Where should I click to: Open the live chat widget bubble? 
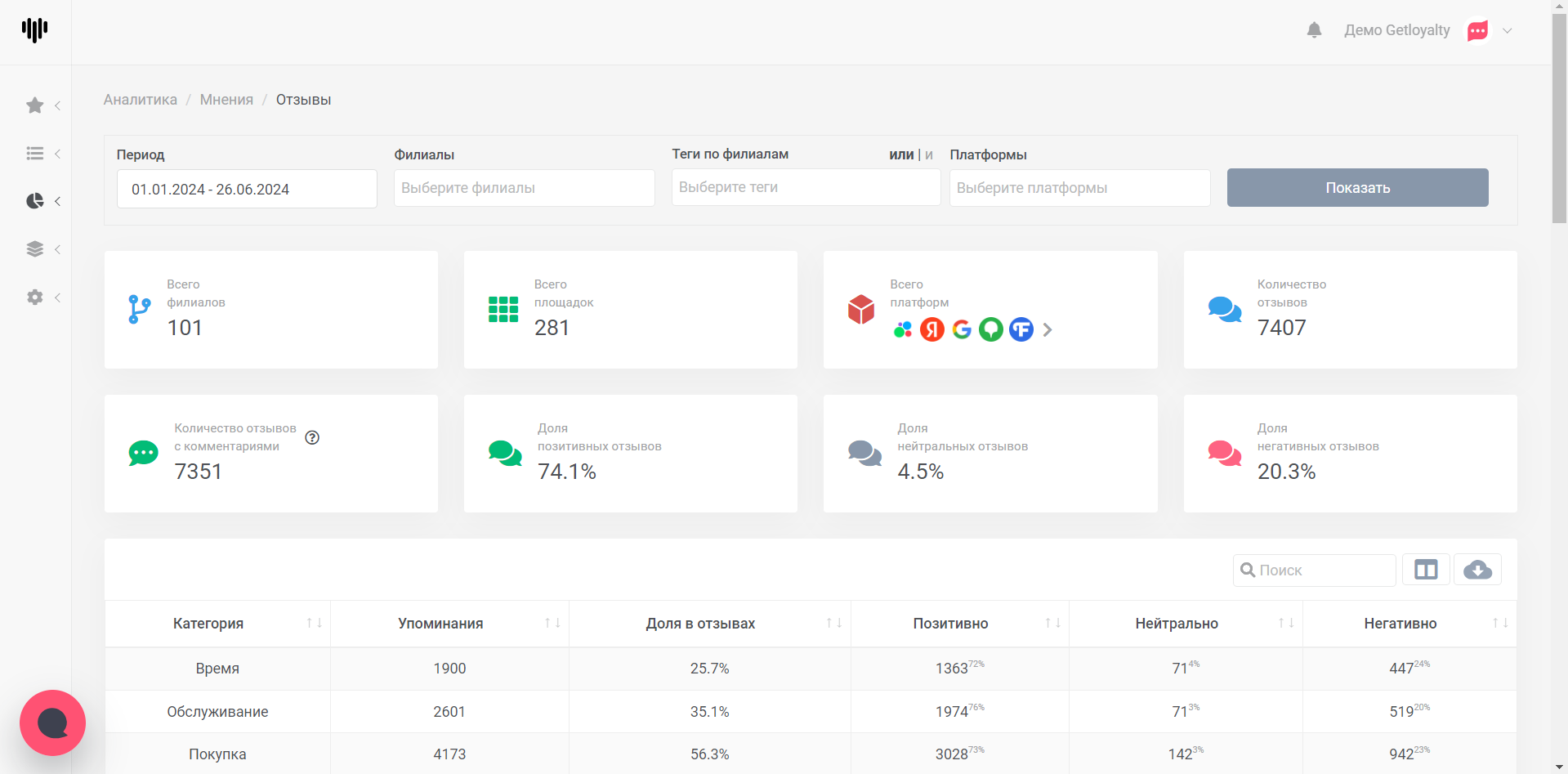click(52, 723)
